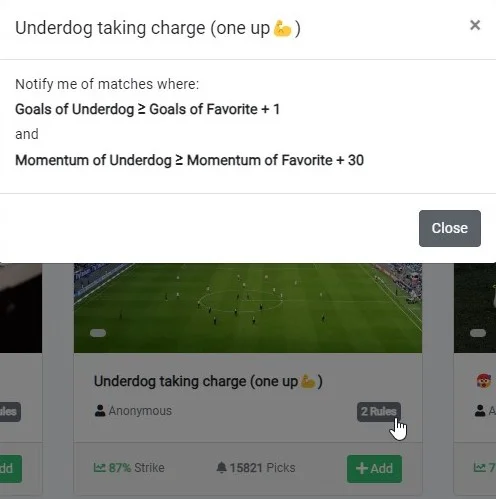Click the Goals of Underdog rule text
Screen dimensions: 496x499
click(147, 109)
